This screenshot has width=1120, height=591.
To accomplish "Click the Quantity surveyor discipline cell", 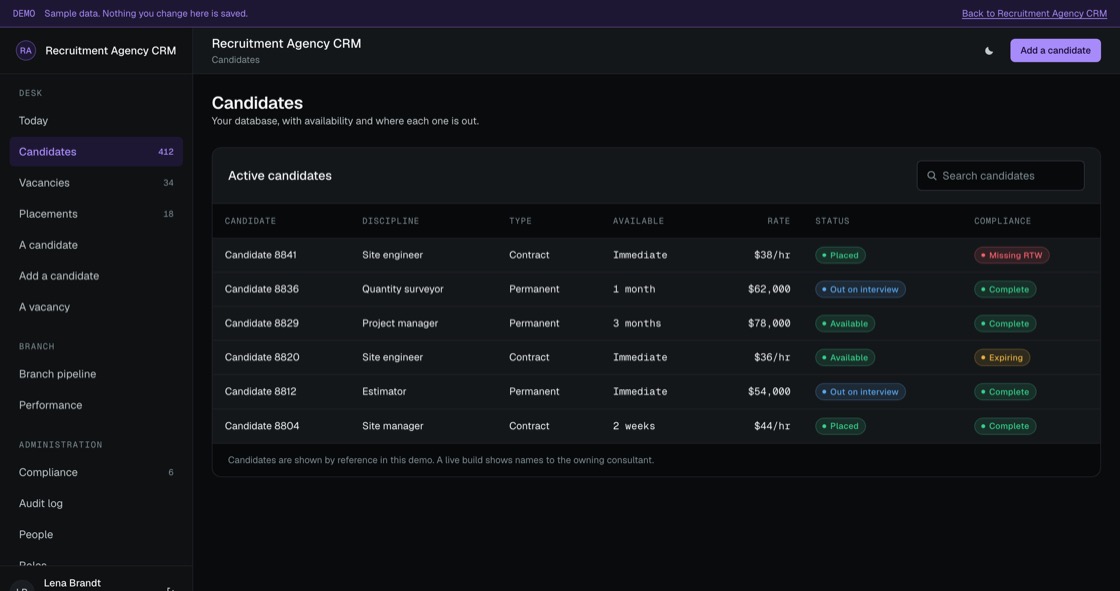I will coord(403,289).
